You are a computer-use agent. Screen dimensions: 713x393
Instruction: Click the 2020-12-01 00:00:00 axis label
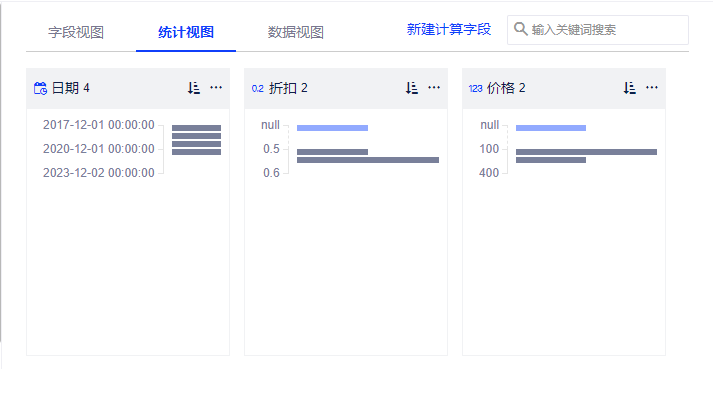tap(99, 149)
